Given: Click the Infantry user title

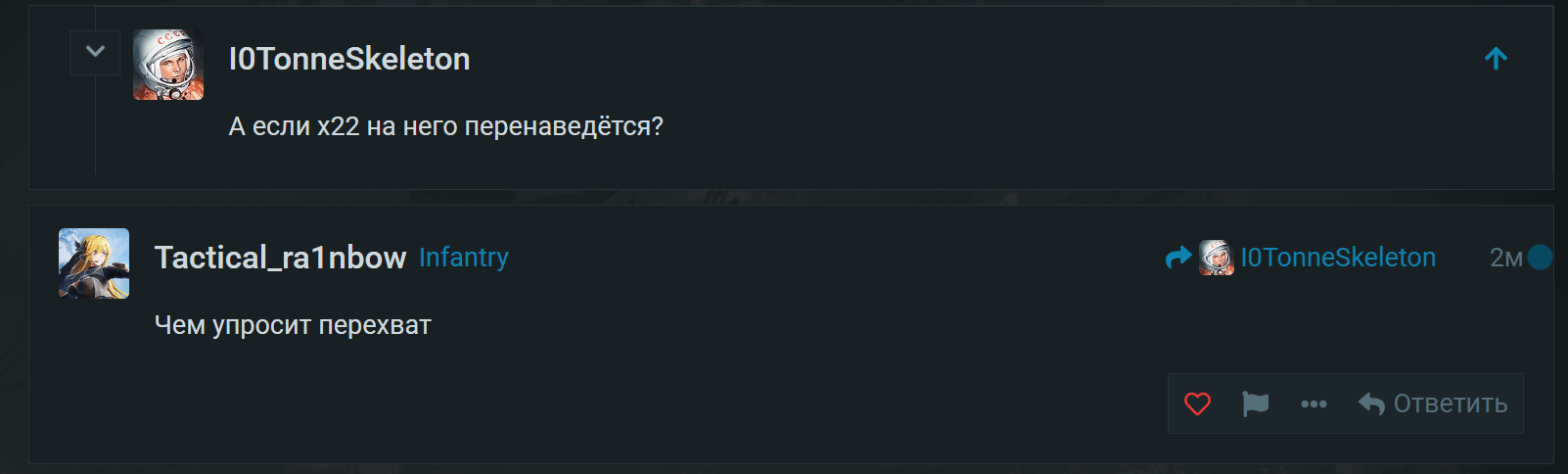Looking at the screenshot, I should (464, 258).
